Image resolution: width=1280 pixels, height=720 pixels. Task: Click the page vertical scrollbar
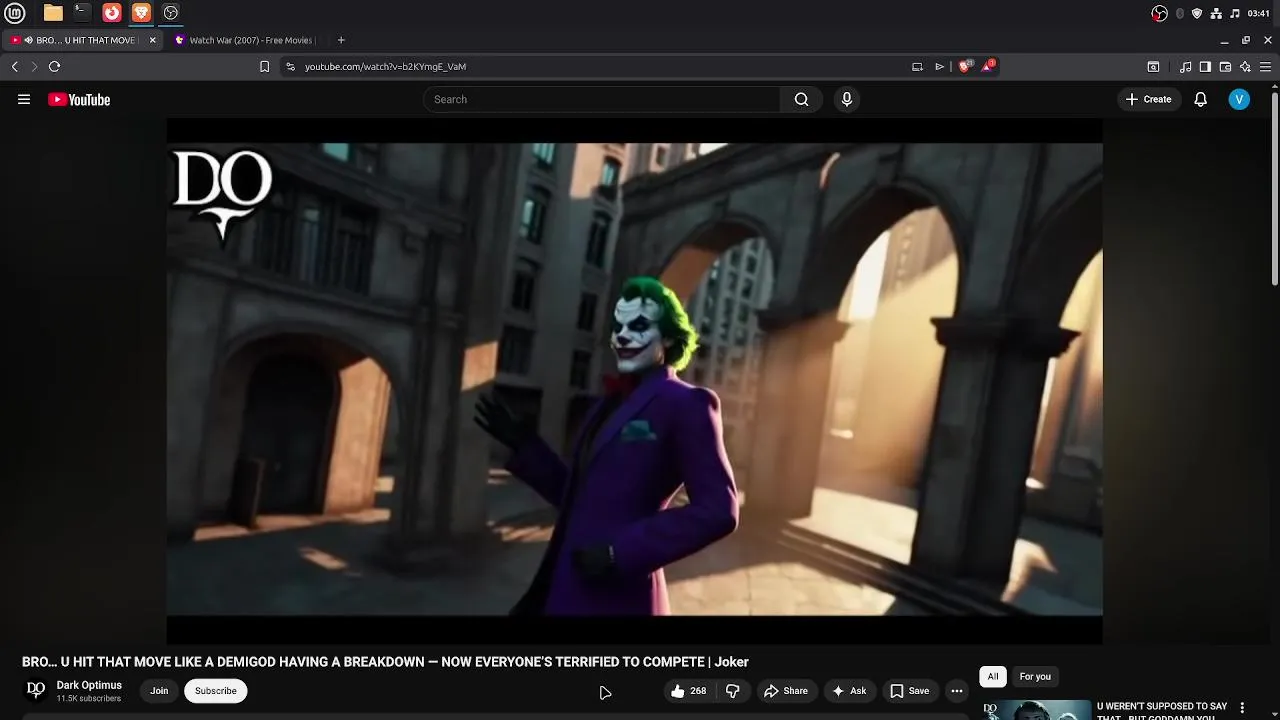click(x=1274, y=190)
